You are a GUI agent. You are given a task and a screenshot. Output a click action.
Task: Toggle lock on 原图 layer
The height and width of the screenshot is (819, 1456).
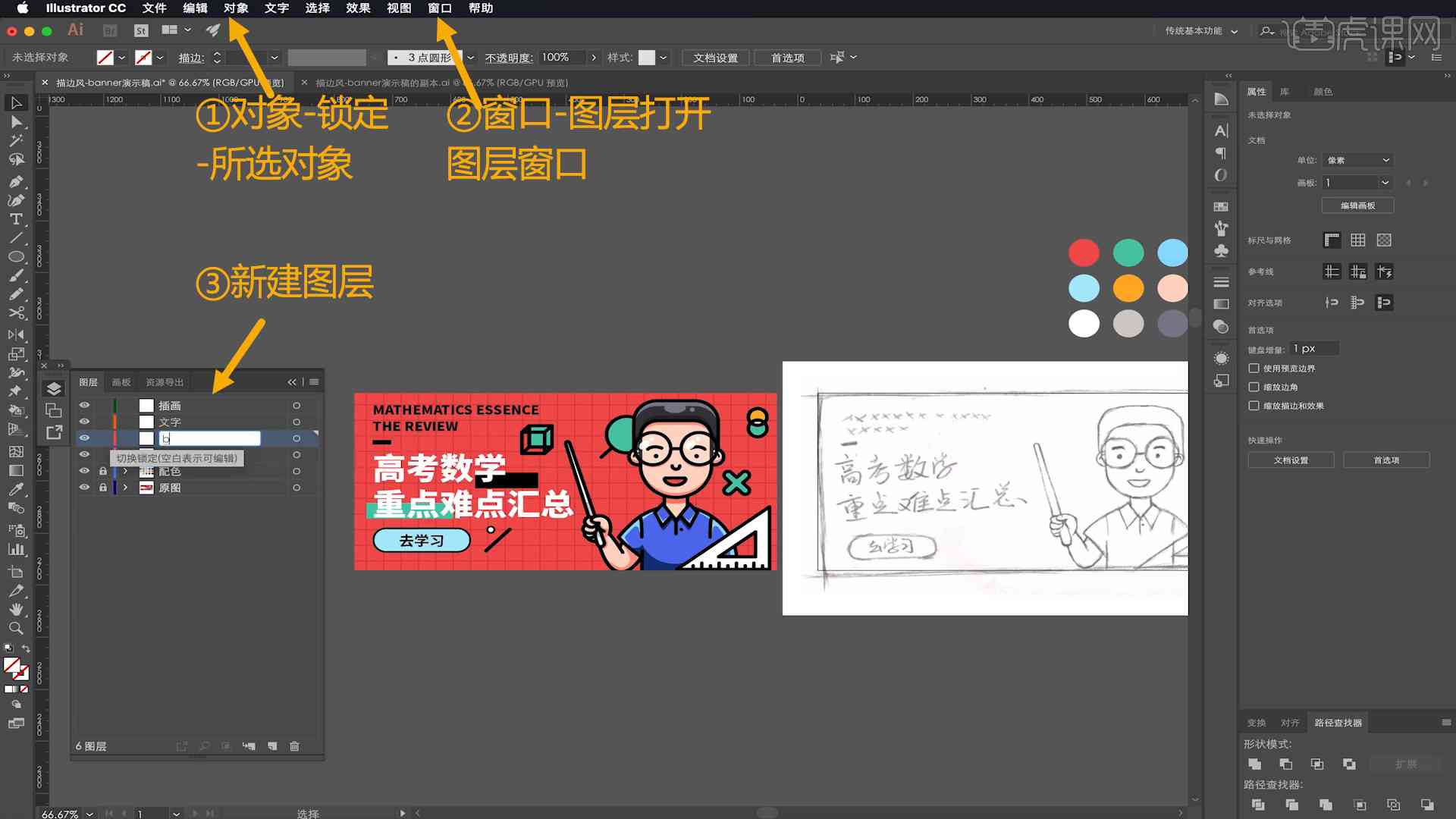102,488
